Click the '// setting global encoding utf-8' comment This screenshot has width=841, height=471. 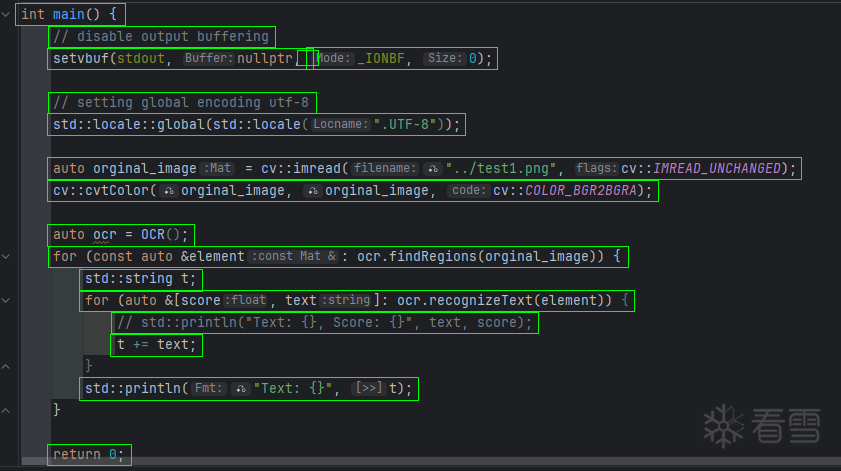click(181, 102)
